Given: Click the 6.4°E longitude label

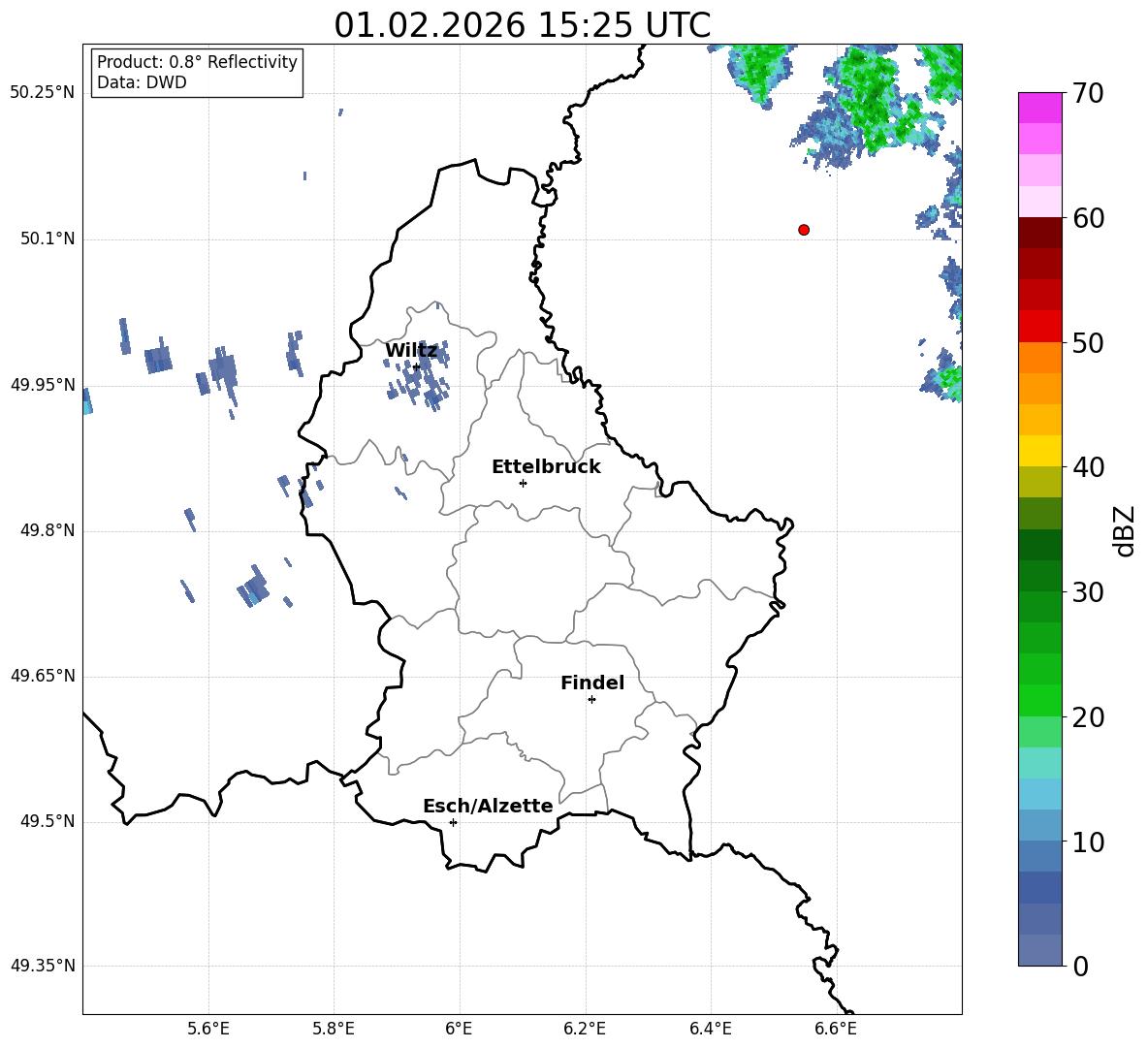Looking at the screenshot, I should click(x=710, y=1029).
